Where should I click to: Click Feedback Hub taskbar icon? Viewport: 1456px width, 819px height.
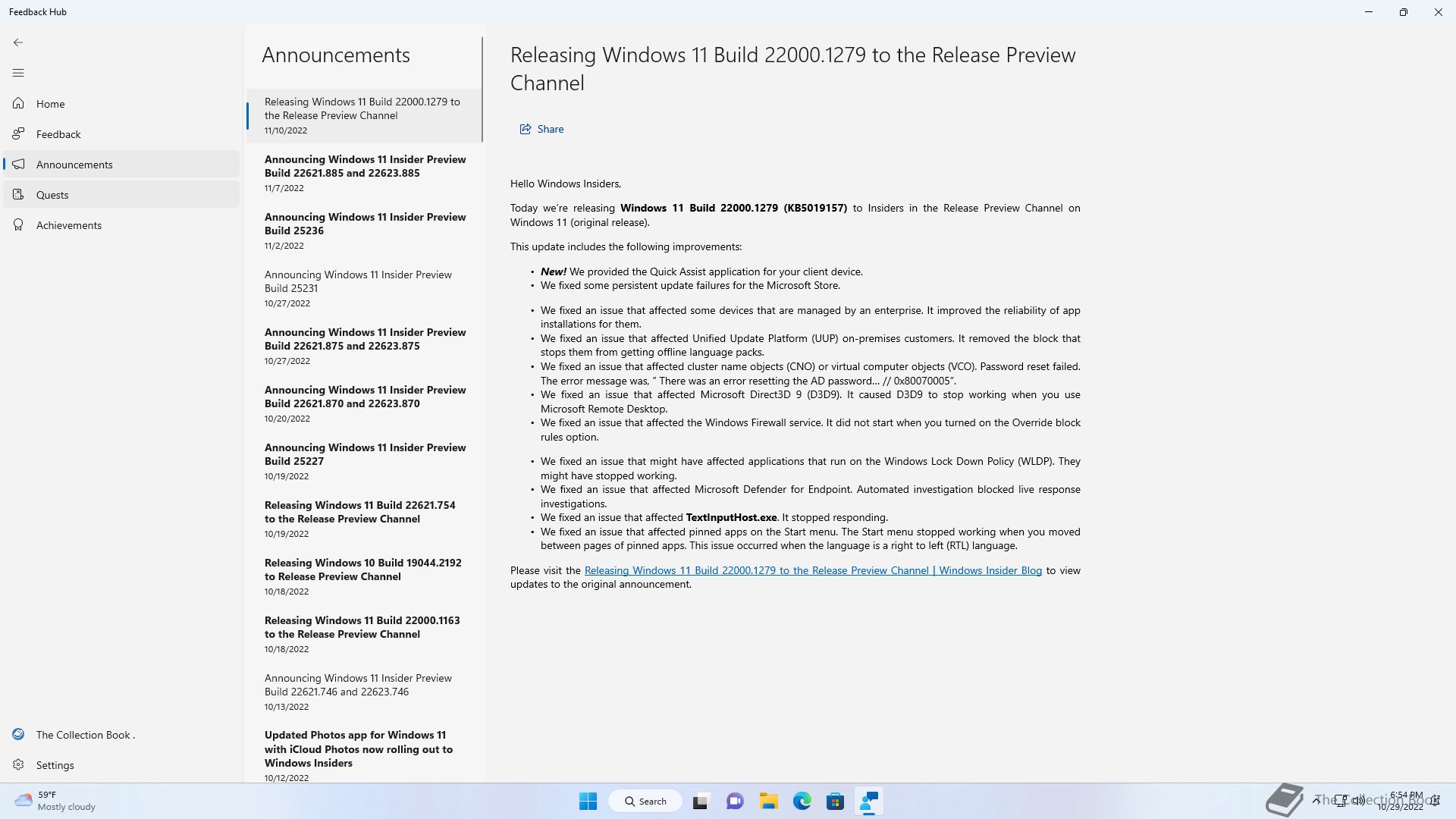pos(869,801)
